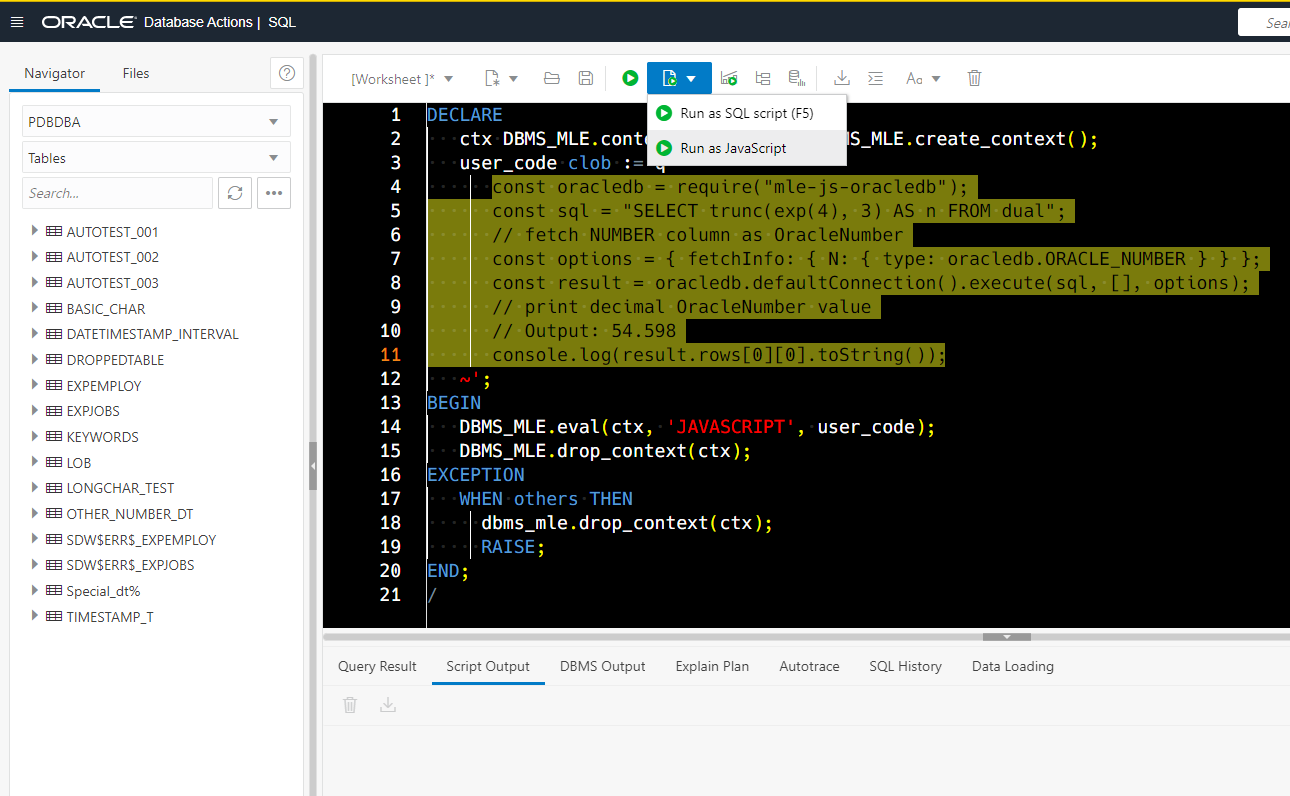
Task: Clear script output with trash icon
Action: click(350, 705)
